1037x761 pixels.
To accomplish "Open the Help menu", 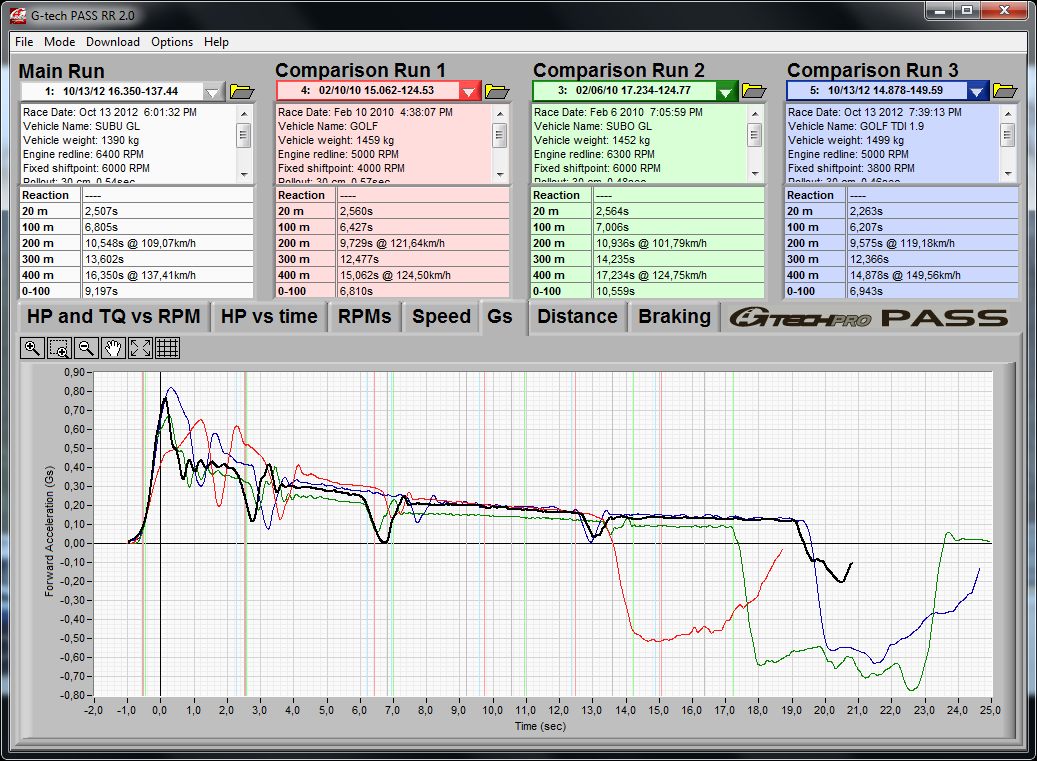I will [216, 42].
